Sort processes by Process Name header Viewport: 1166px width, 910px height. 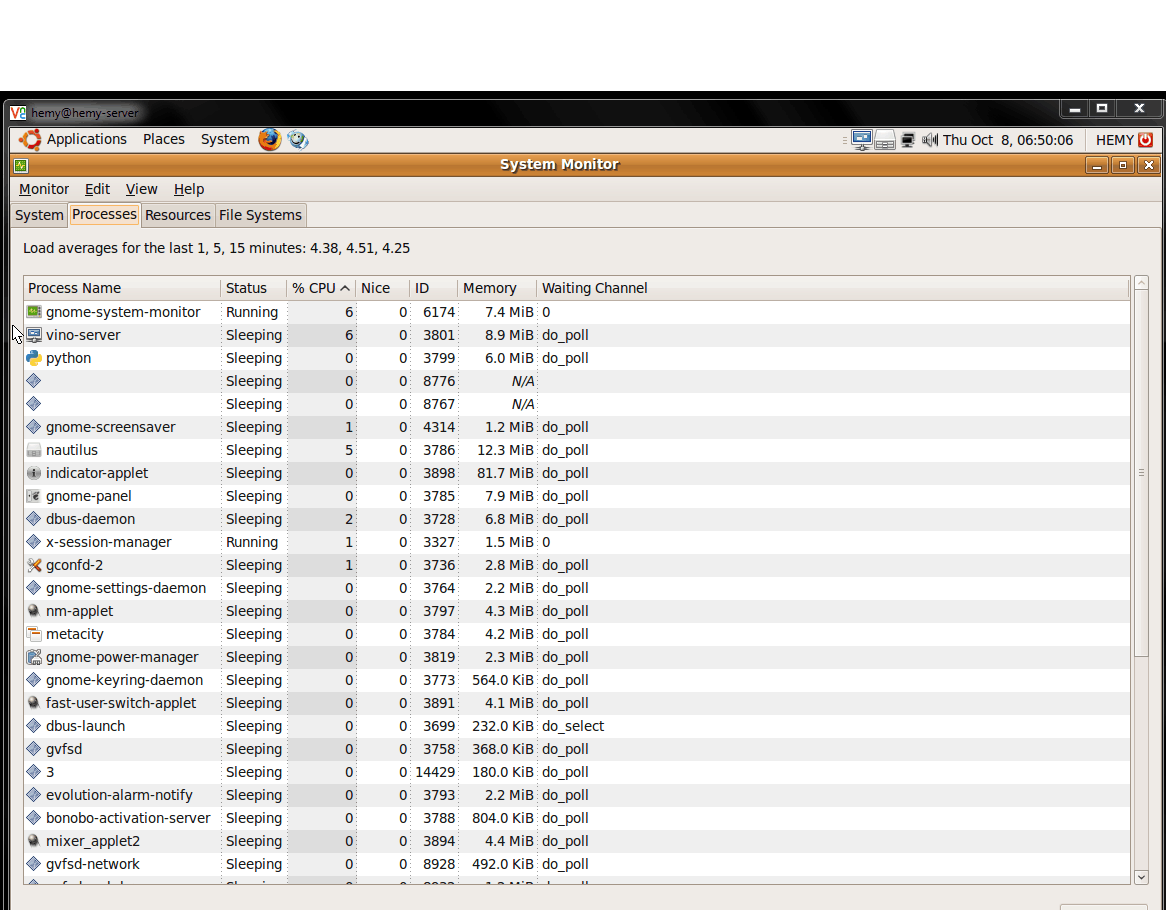tap(122, 288)
